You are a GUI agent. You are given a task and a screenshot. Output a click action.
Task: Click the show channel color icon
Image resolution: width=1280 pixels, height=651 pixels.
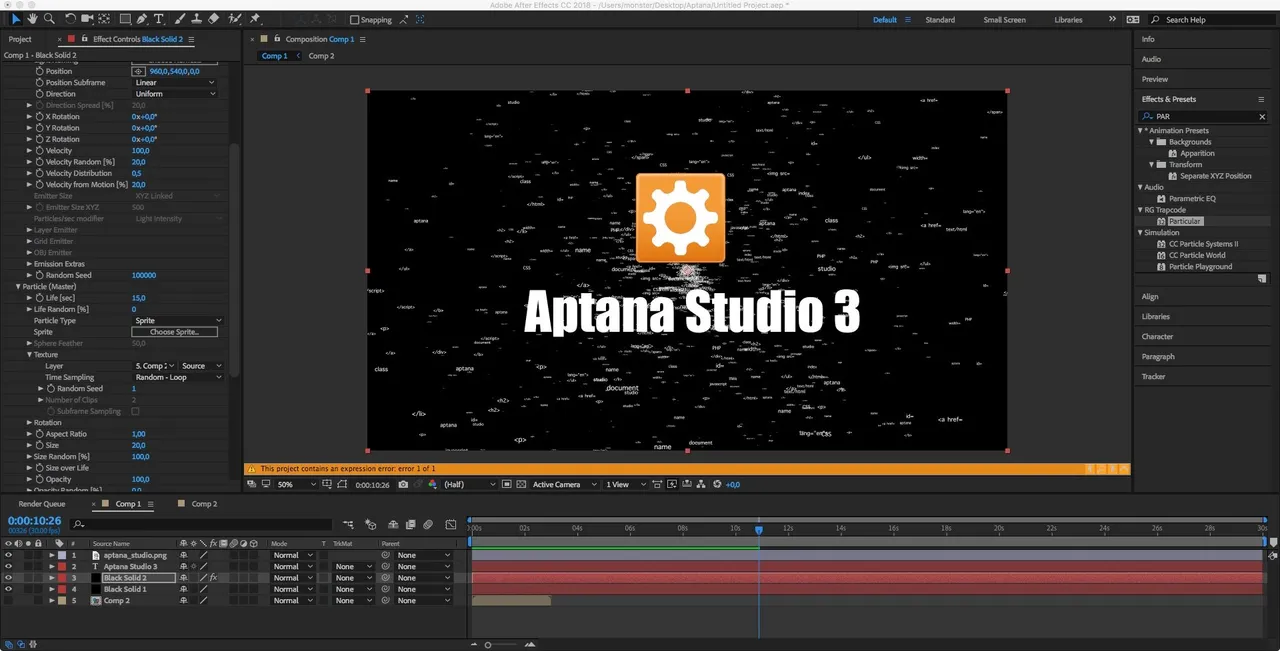(432, 484)
